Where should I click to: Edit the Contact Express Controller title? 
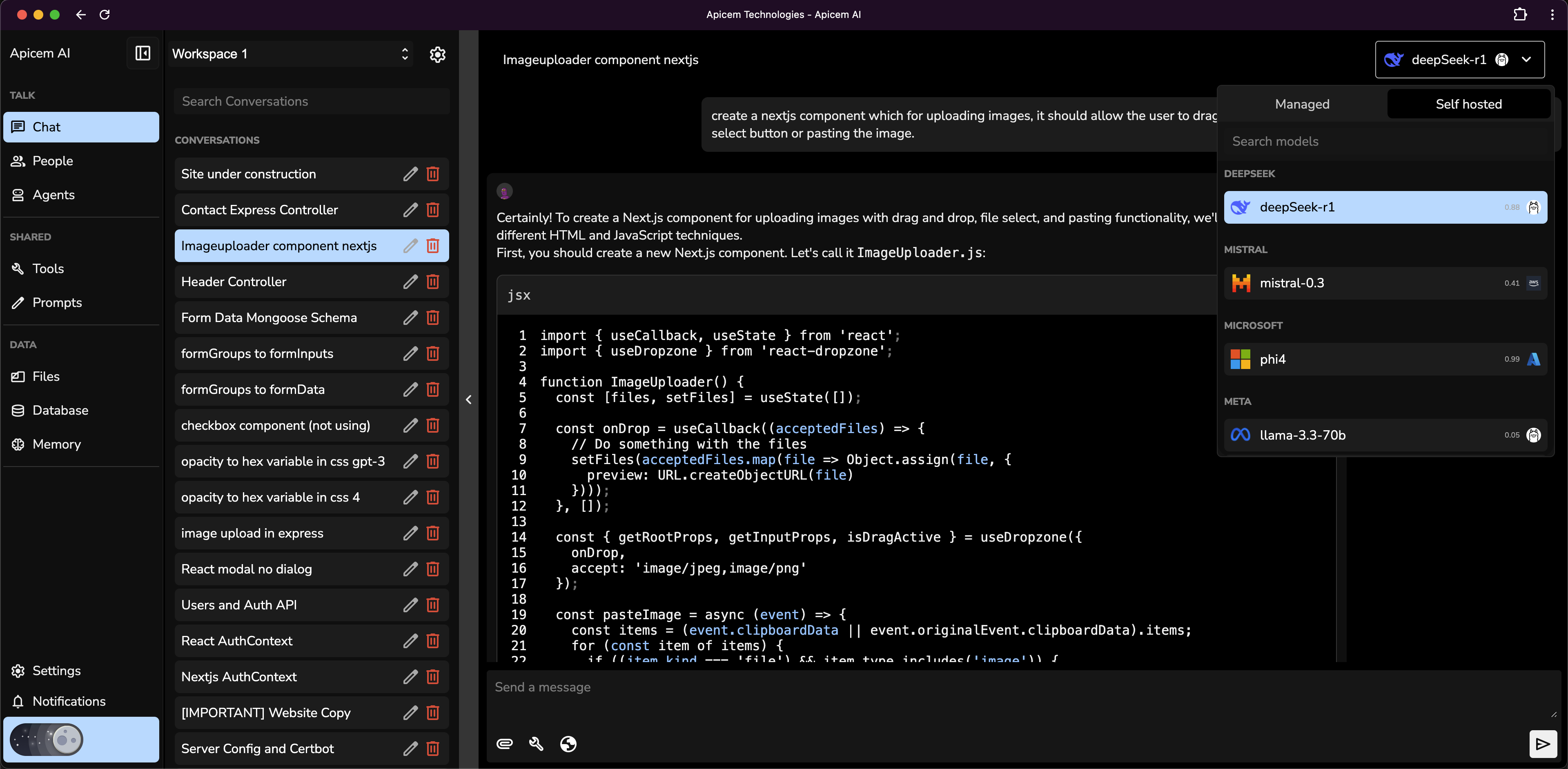click(410, 210)
